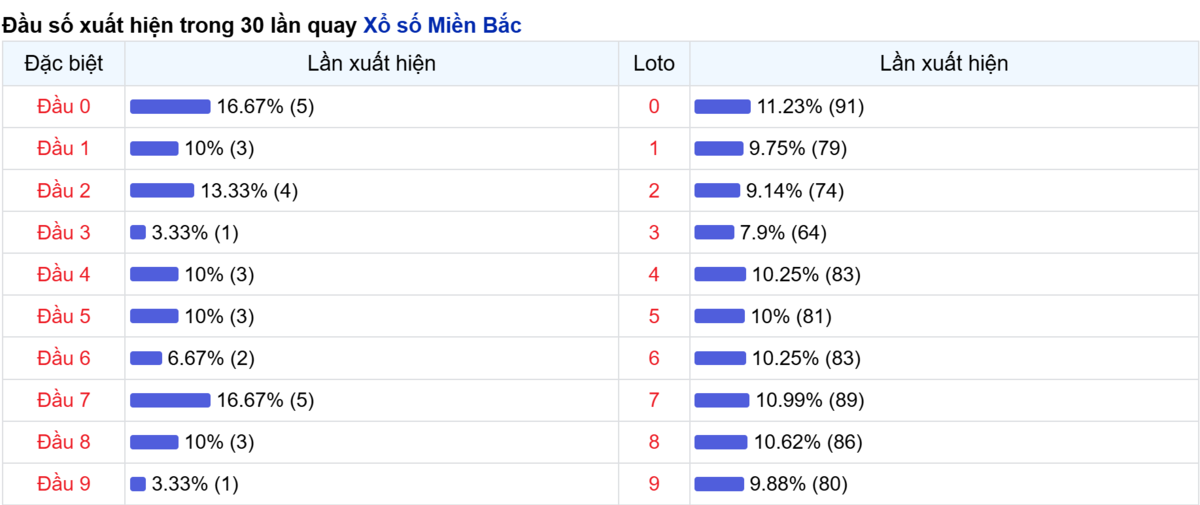Viewport: 1200px width, 505px height.
Task: Click the 9.88% (80) text for Loto 9
Action: (798, 484)
